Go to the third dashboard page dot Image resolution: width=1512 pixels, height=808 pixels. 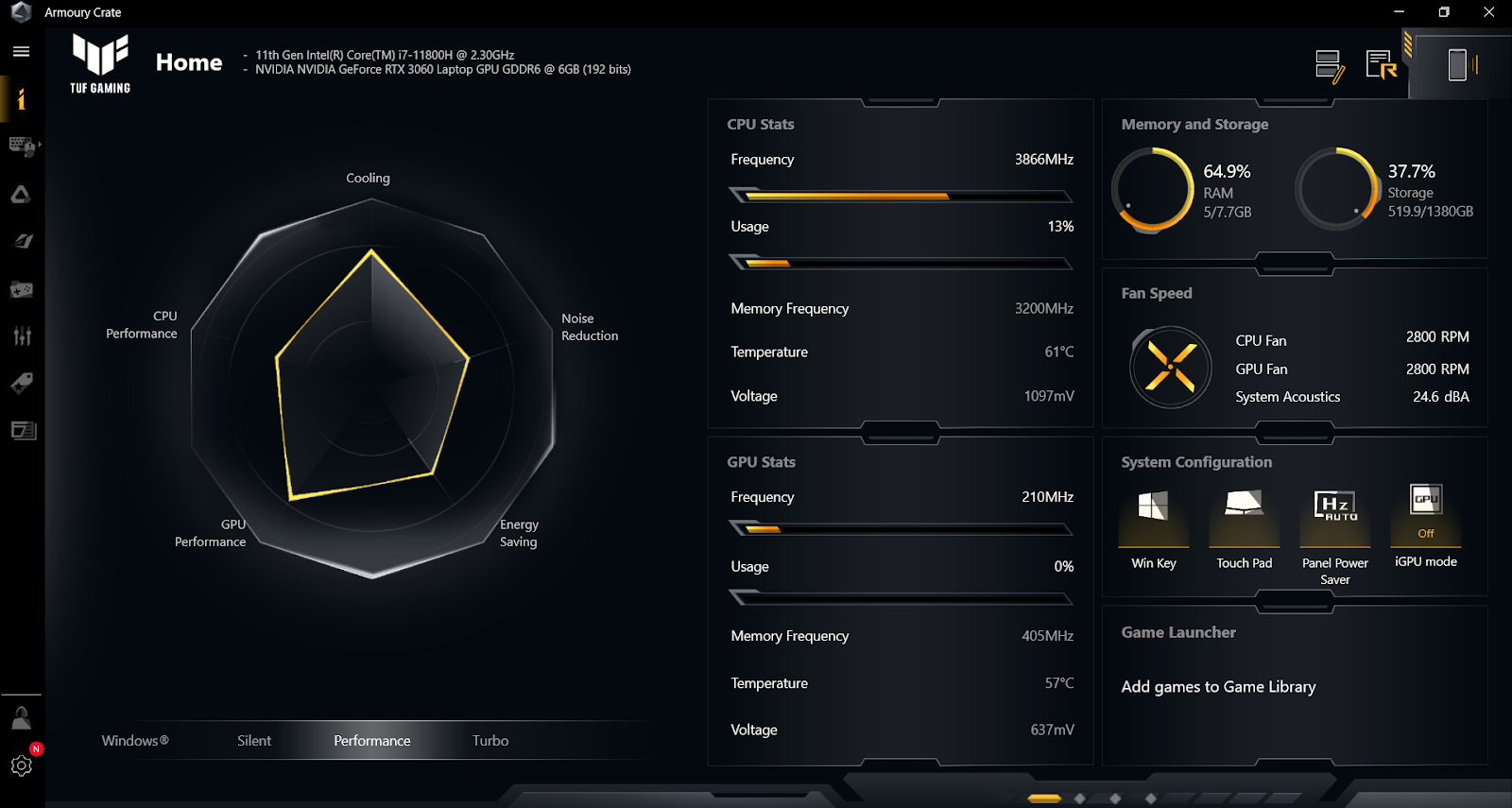(x=1115, y=799)
